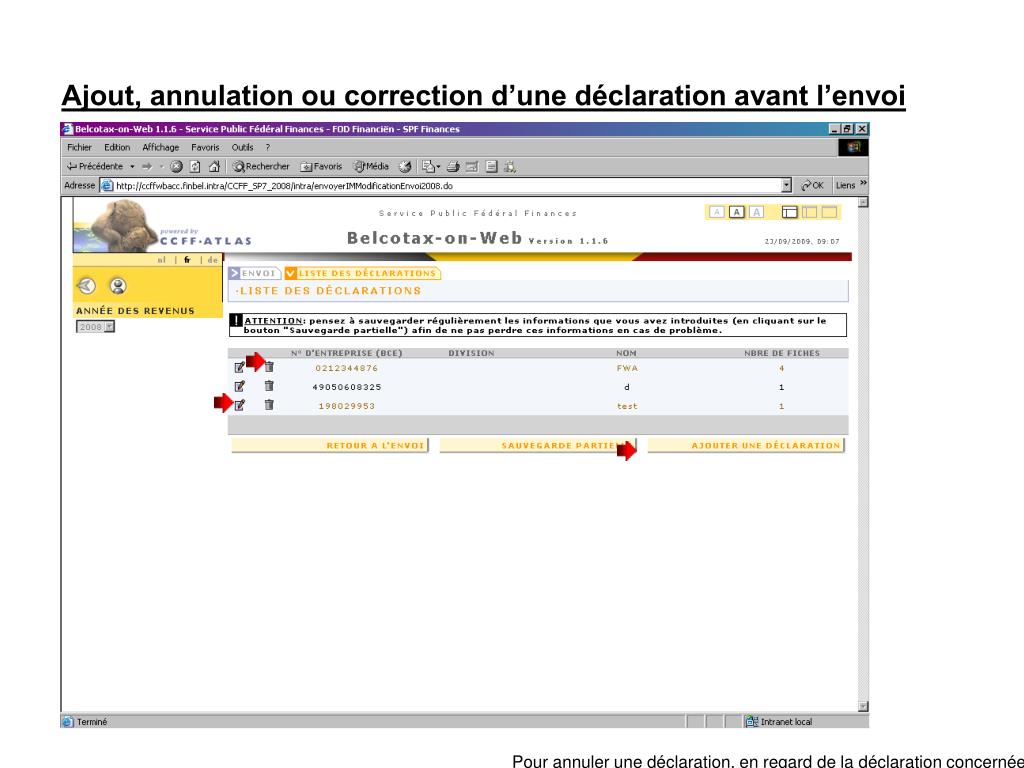This screenshot has height=768, width=1024.
Task: Click the back arrow icon in yellow sidebar
Action: (x=86, y=285)
